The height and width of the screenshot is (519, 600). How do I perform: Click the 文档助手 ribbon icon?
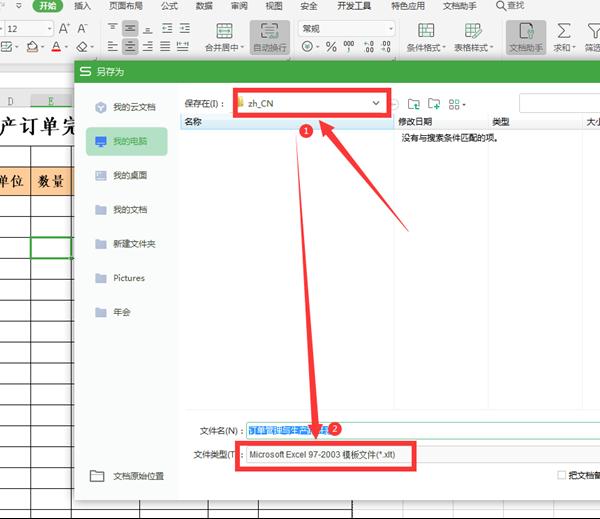click(526, 36)
